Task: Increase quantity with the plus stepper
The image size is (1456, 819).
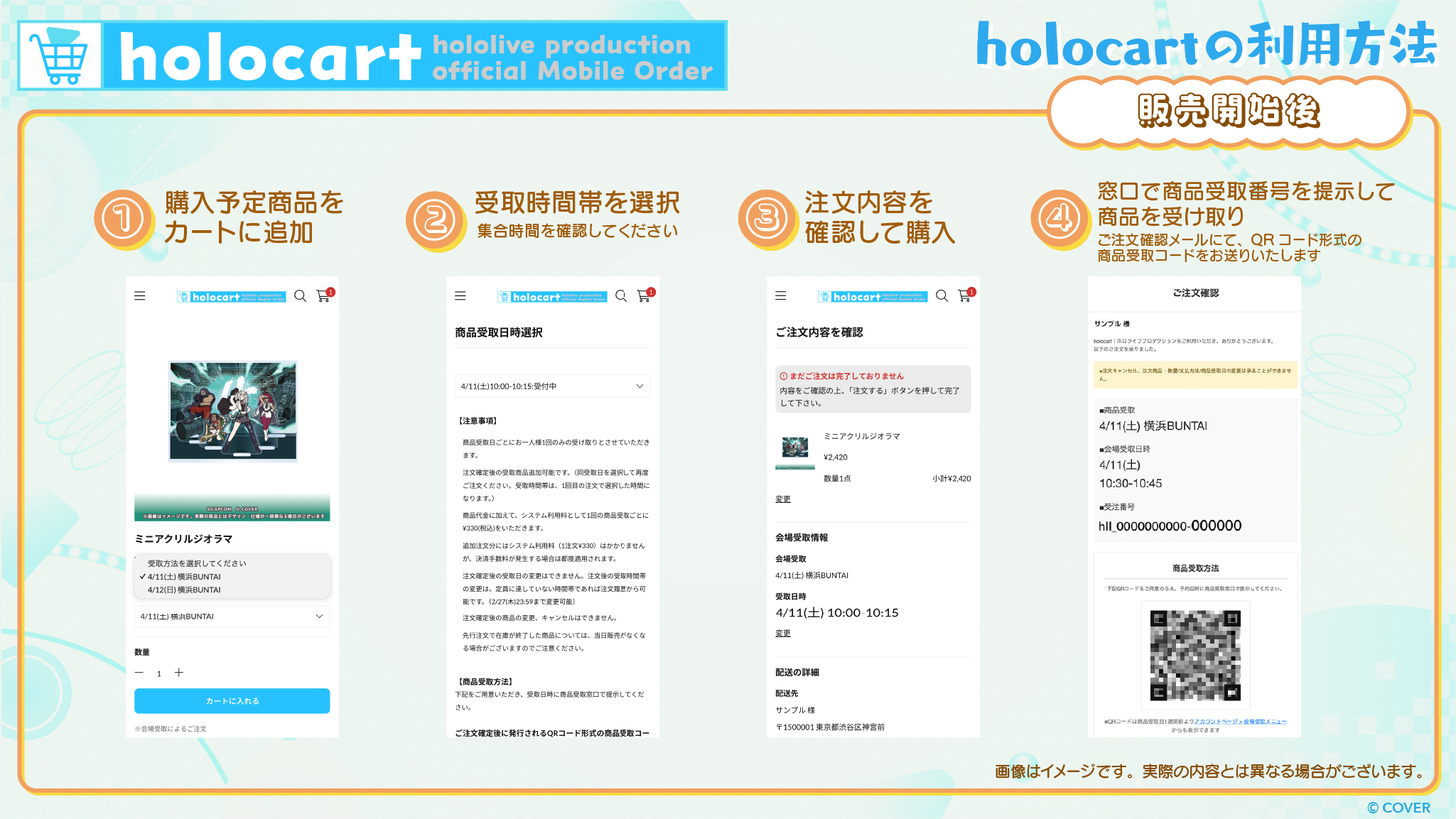Action: (179, 673)
